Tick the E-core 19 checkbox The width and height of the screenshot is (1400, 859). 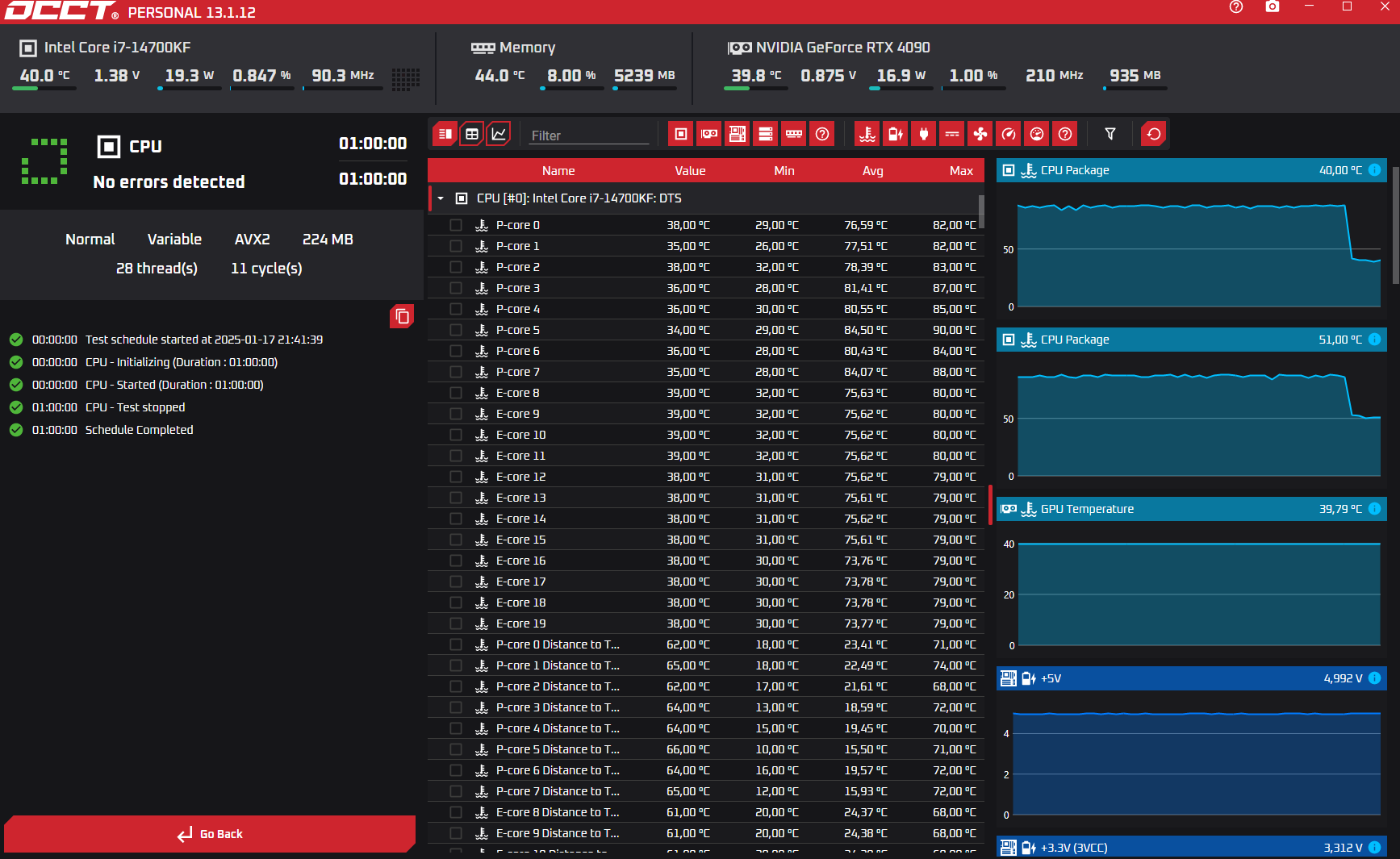point(456,623)
